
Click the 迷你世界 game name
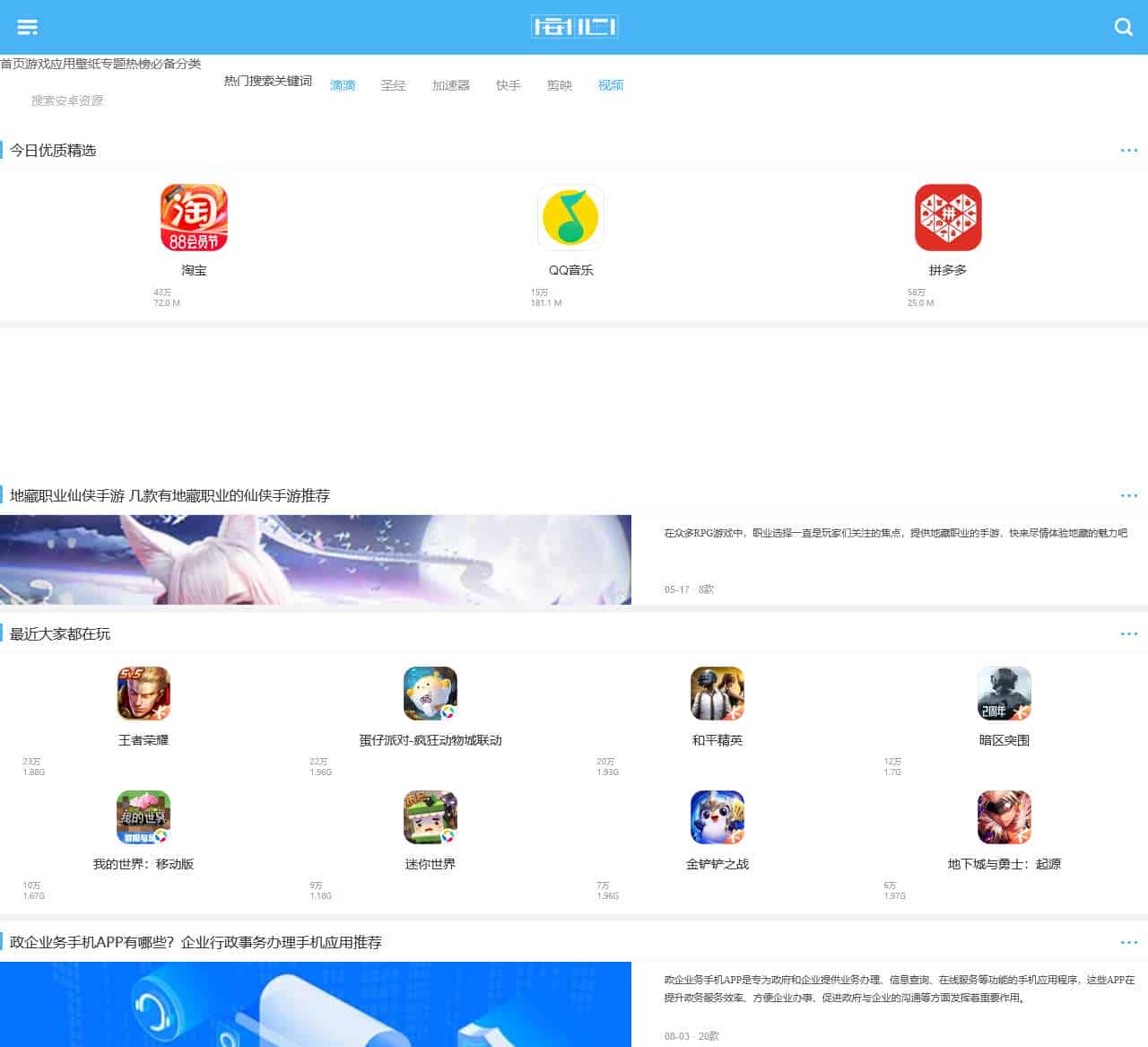pos(430,864)
